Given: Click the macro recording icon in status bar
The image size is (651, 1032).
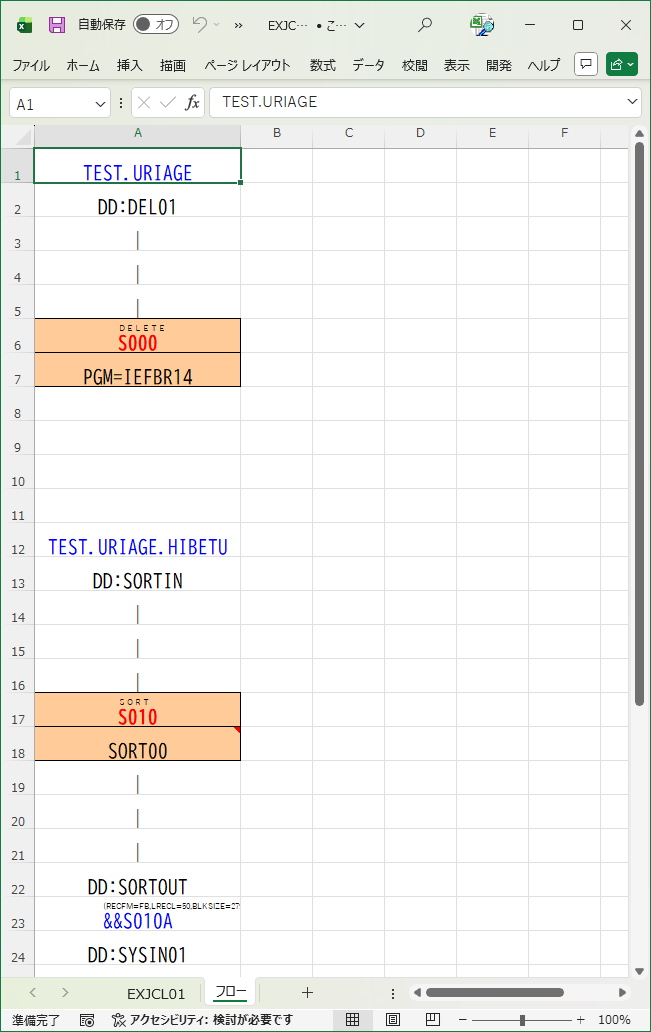Looking at the screenshot, I should [87, 1020].
